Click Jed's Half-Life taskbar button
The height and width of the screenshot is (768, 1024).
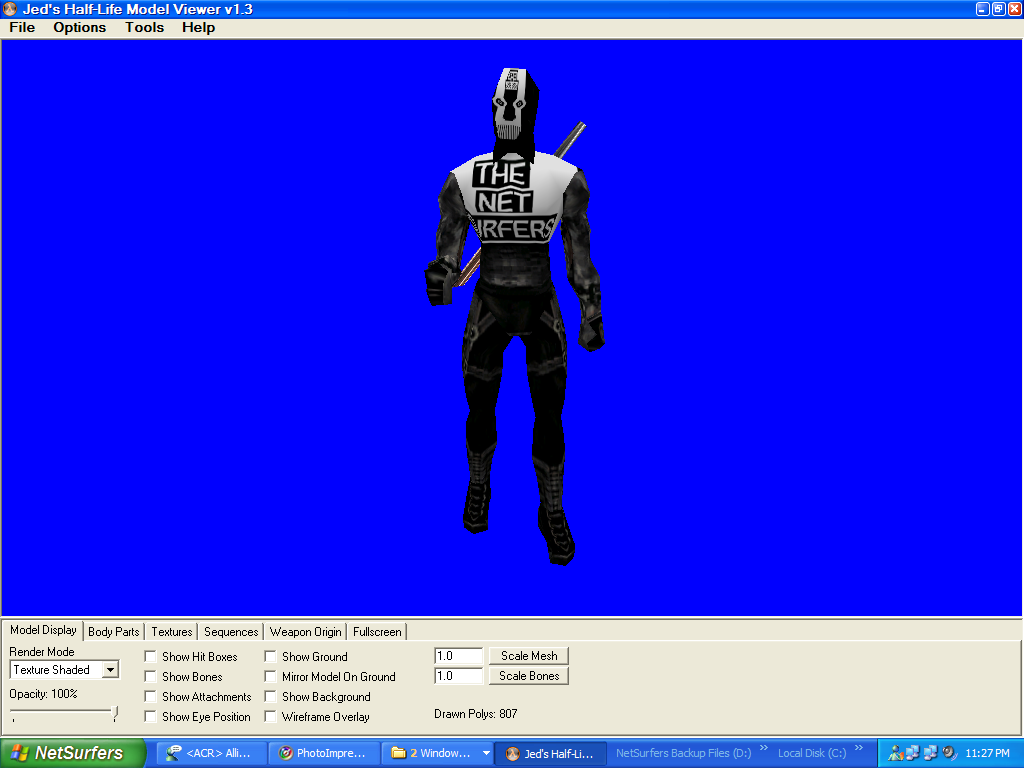coord(552,753)
